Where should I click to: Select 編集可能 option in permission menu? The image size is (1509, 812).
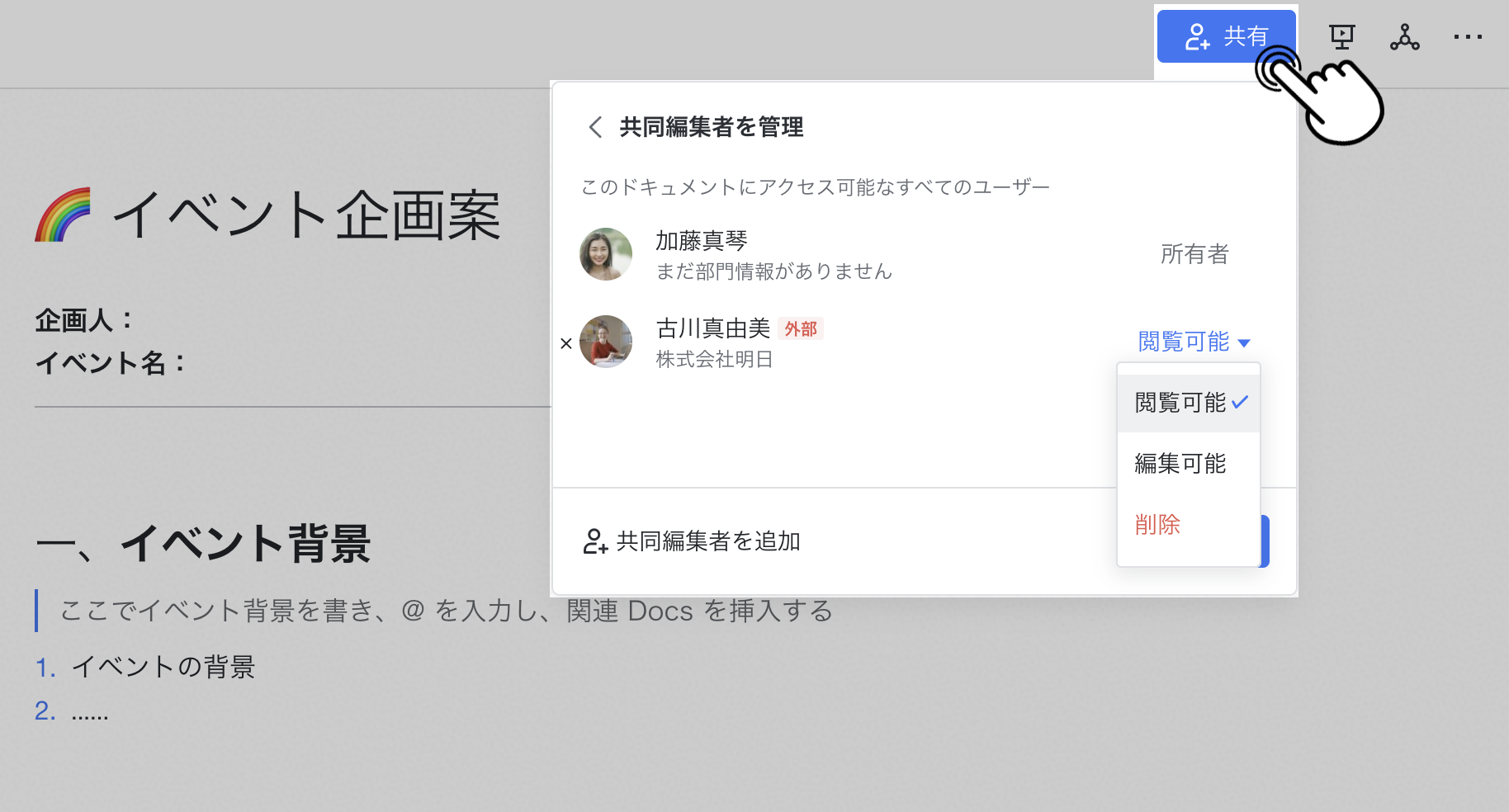[1180, 464]
